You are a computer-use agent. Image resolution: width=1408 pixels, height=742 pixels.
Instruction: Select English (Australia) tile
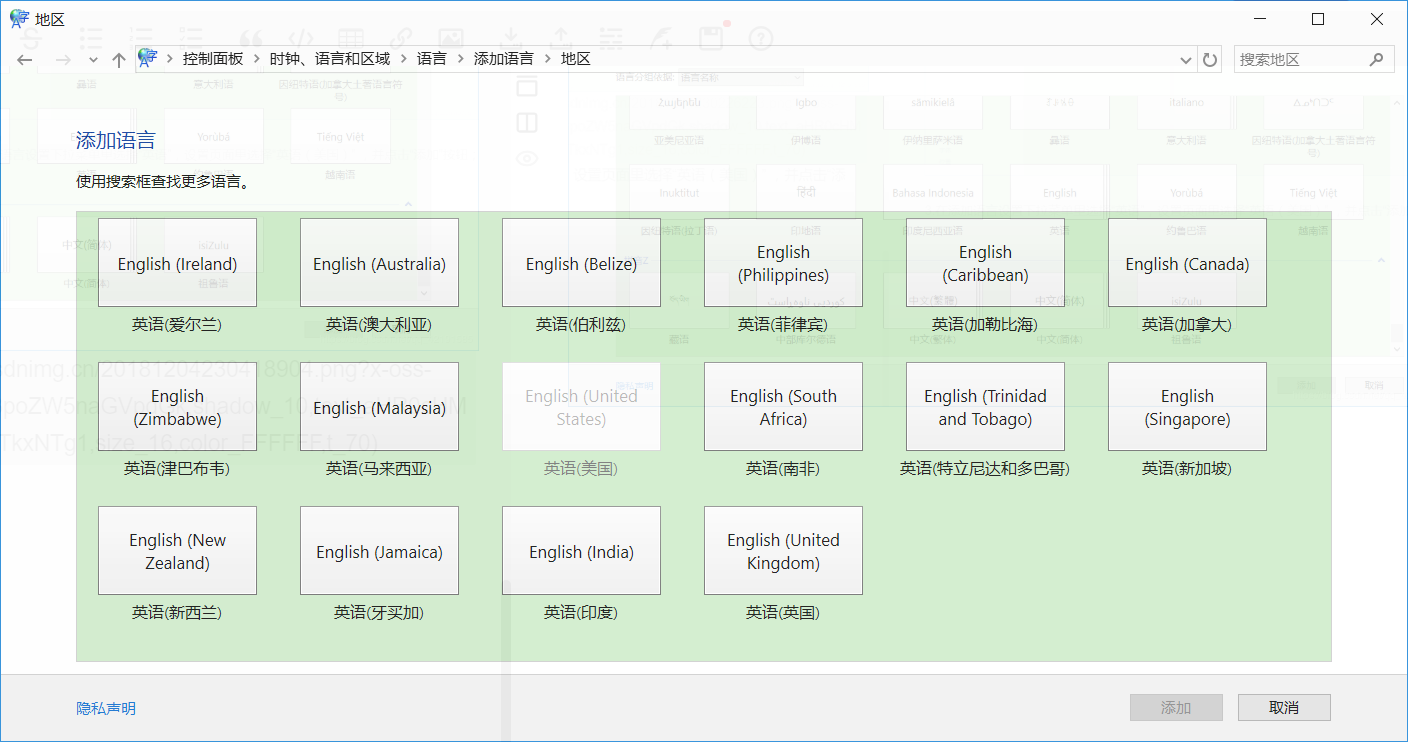(x=379, y=263)
